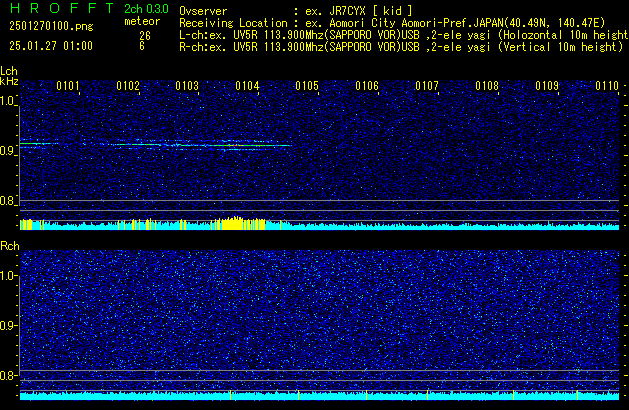Screen dimensions: 629x410
Task: Click the HROFFT title text
Action: coord(62,8)
